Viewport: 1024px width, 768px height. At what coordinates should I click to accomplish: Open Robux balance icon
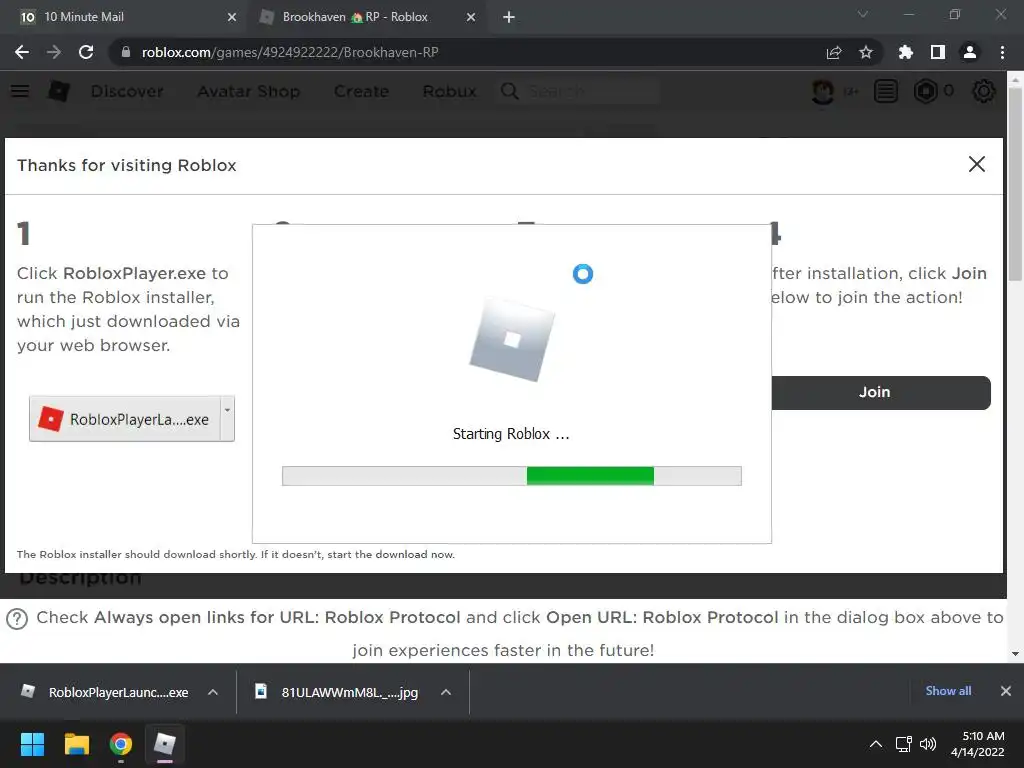(925, 91)
